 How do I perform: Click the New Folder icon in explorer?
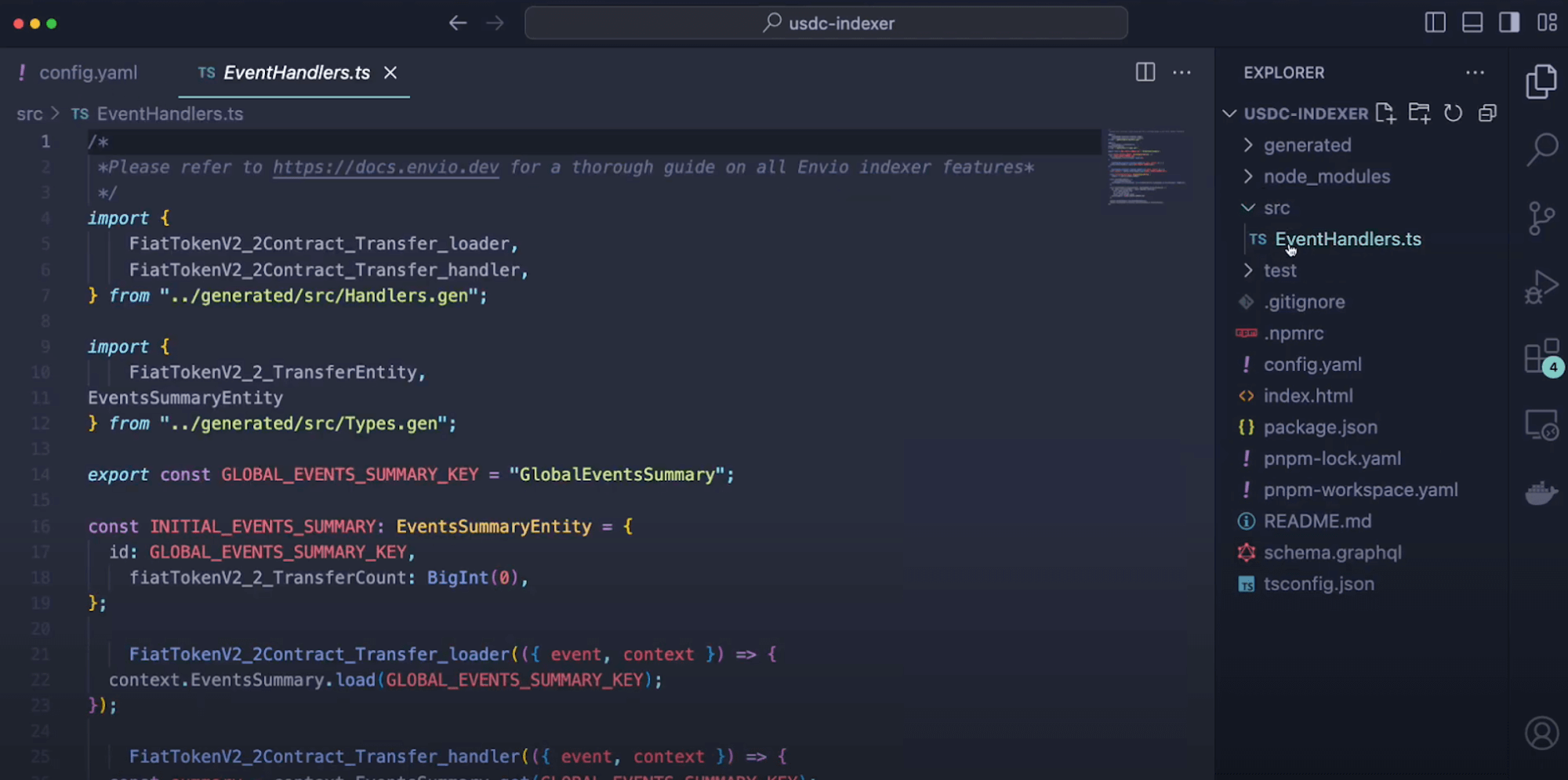[1419, 114]
